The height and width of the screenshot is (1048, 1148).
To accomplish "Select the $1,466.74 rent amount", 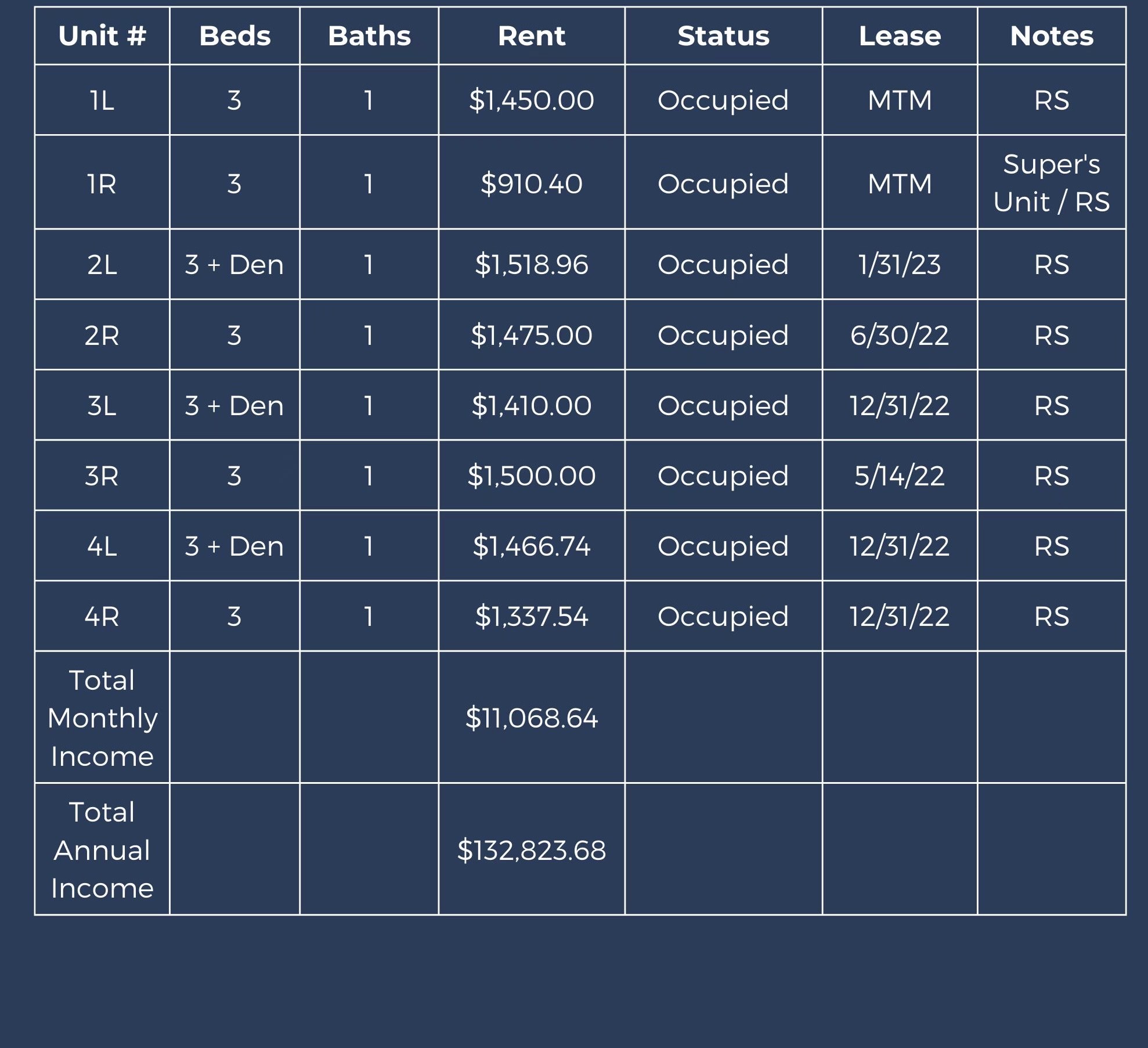I will point(531,546).
